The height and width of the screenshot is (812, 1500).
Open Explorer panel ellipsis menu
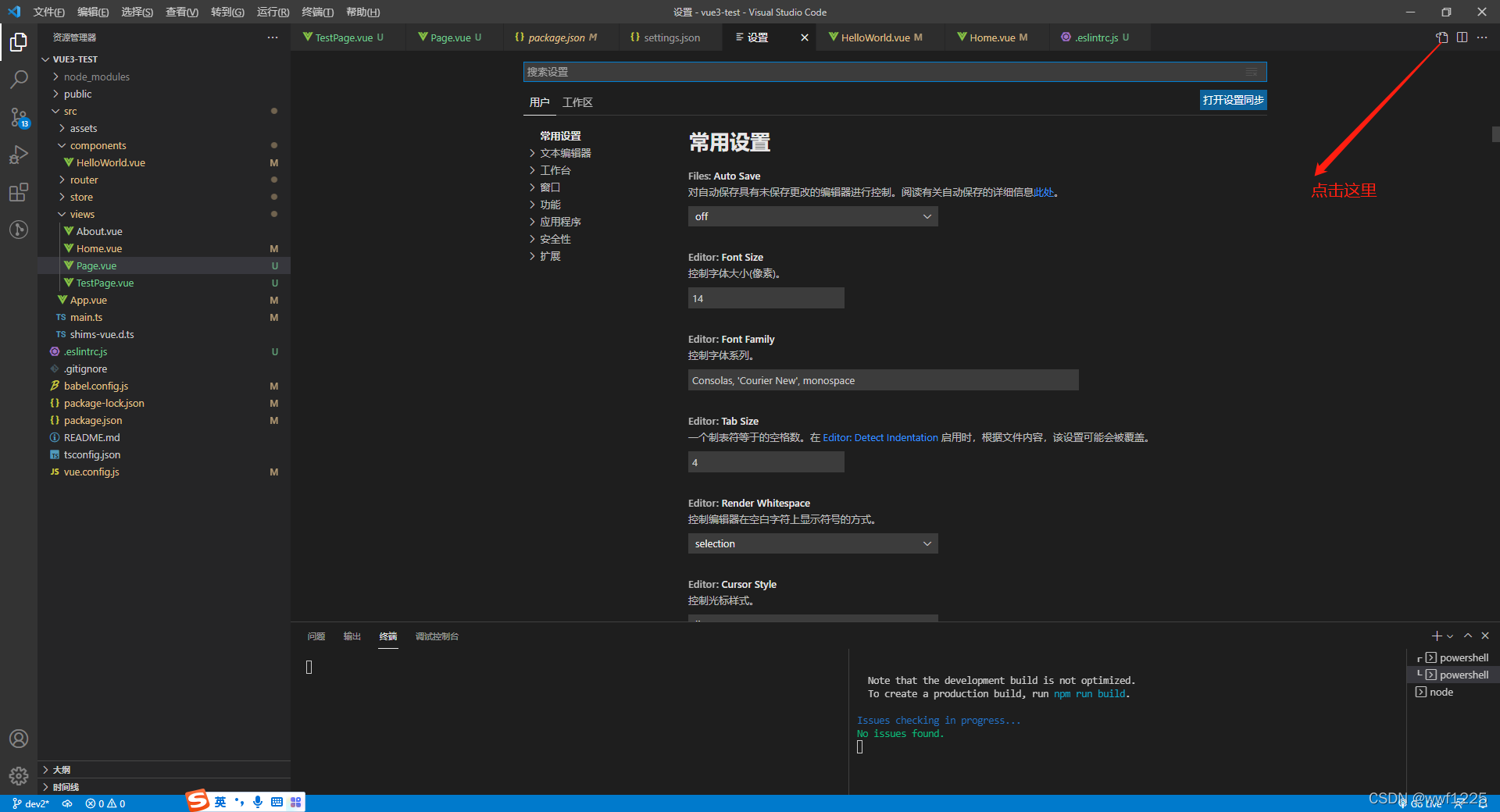click(272, 37)
